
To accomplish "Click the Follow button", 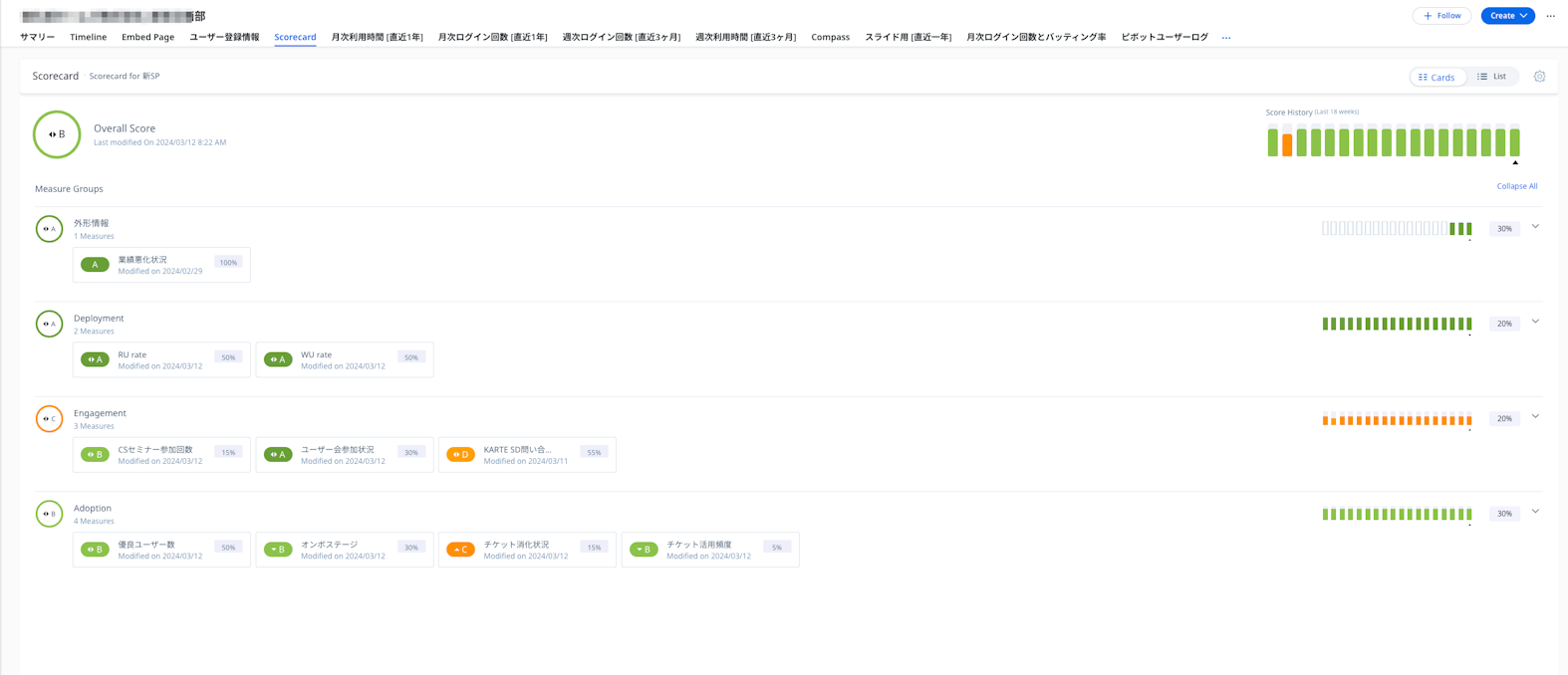I will [1441, 16].
